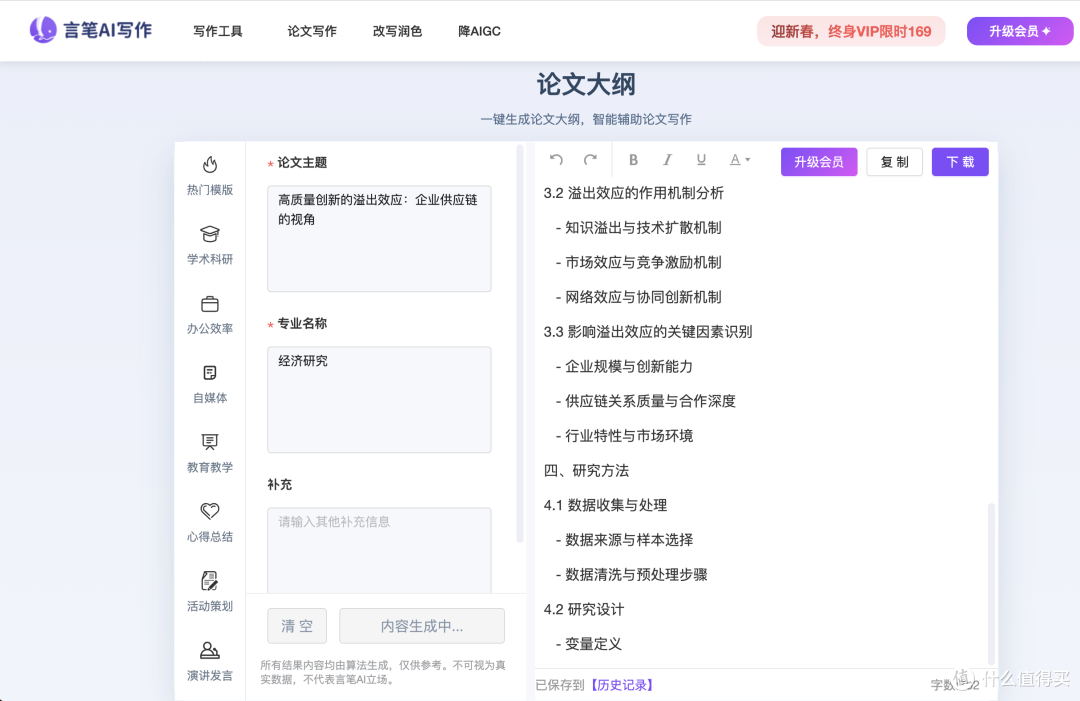
Task: Redo the last edit in editor
Action: pyautogui.click(x=590, y=160)
